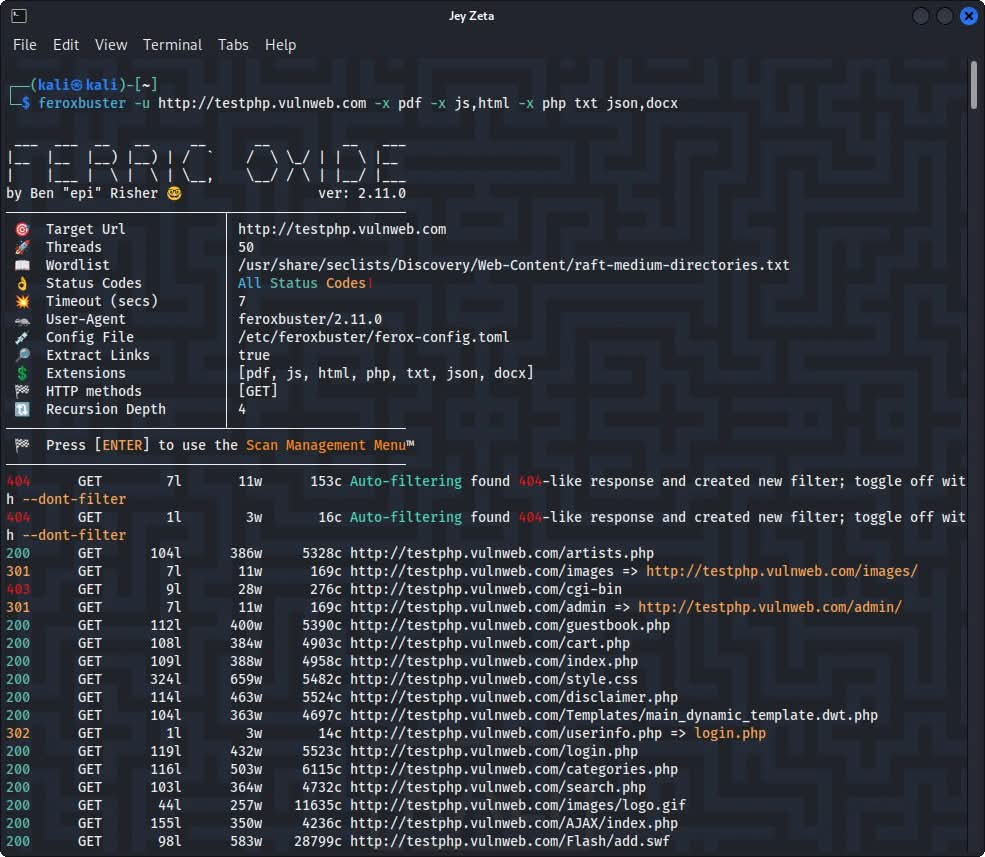This screenshot has width=985, height=857.
Task: Click the index.php URL with 4958c
Action: (x=494, y=661)
